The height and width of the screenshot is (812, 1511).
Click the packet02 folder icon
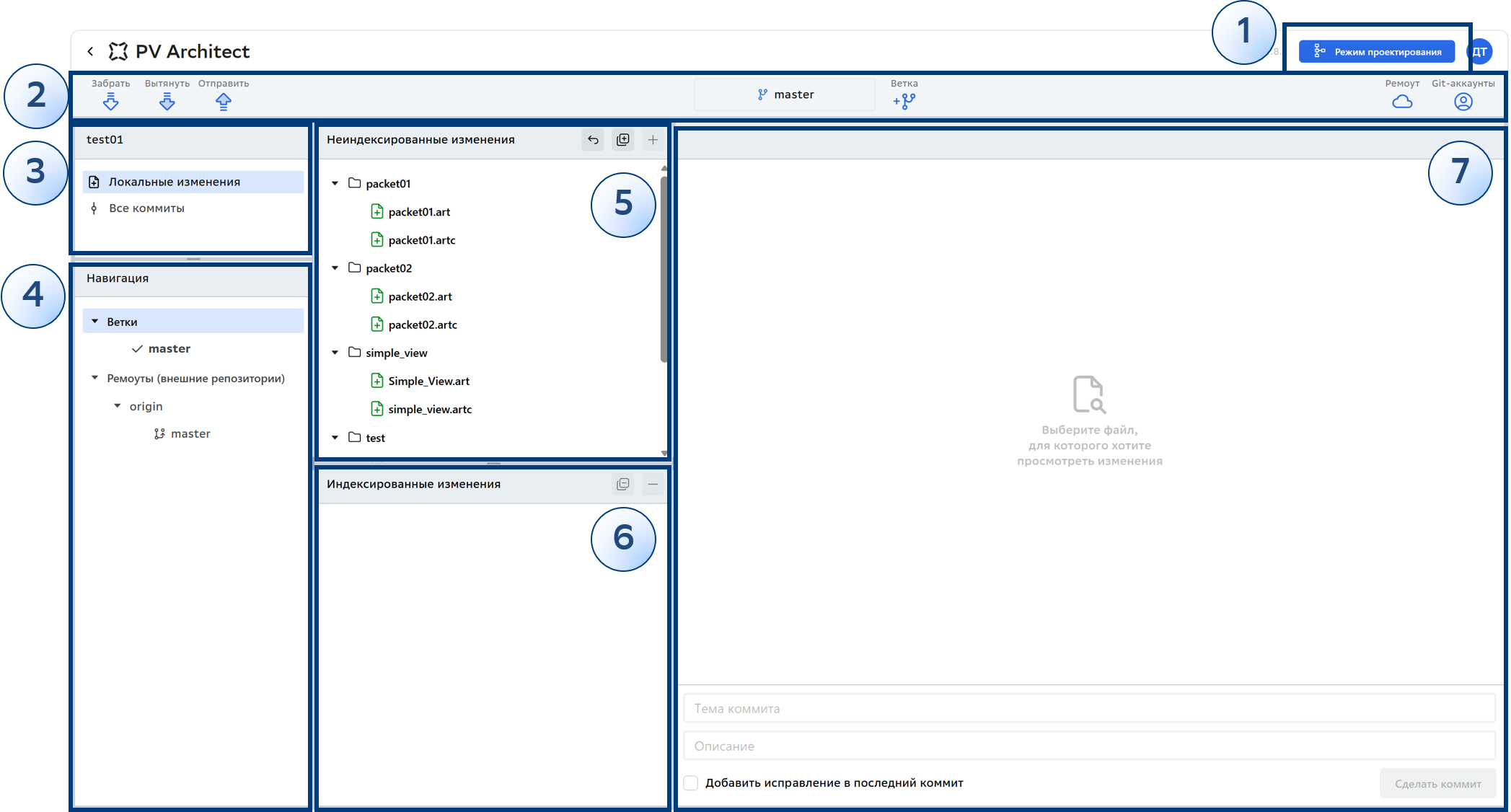pyautogui.click(x=355, y=268)
